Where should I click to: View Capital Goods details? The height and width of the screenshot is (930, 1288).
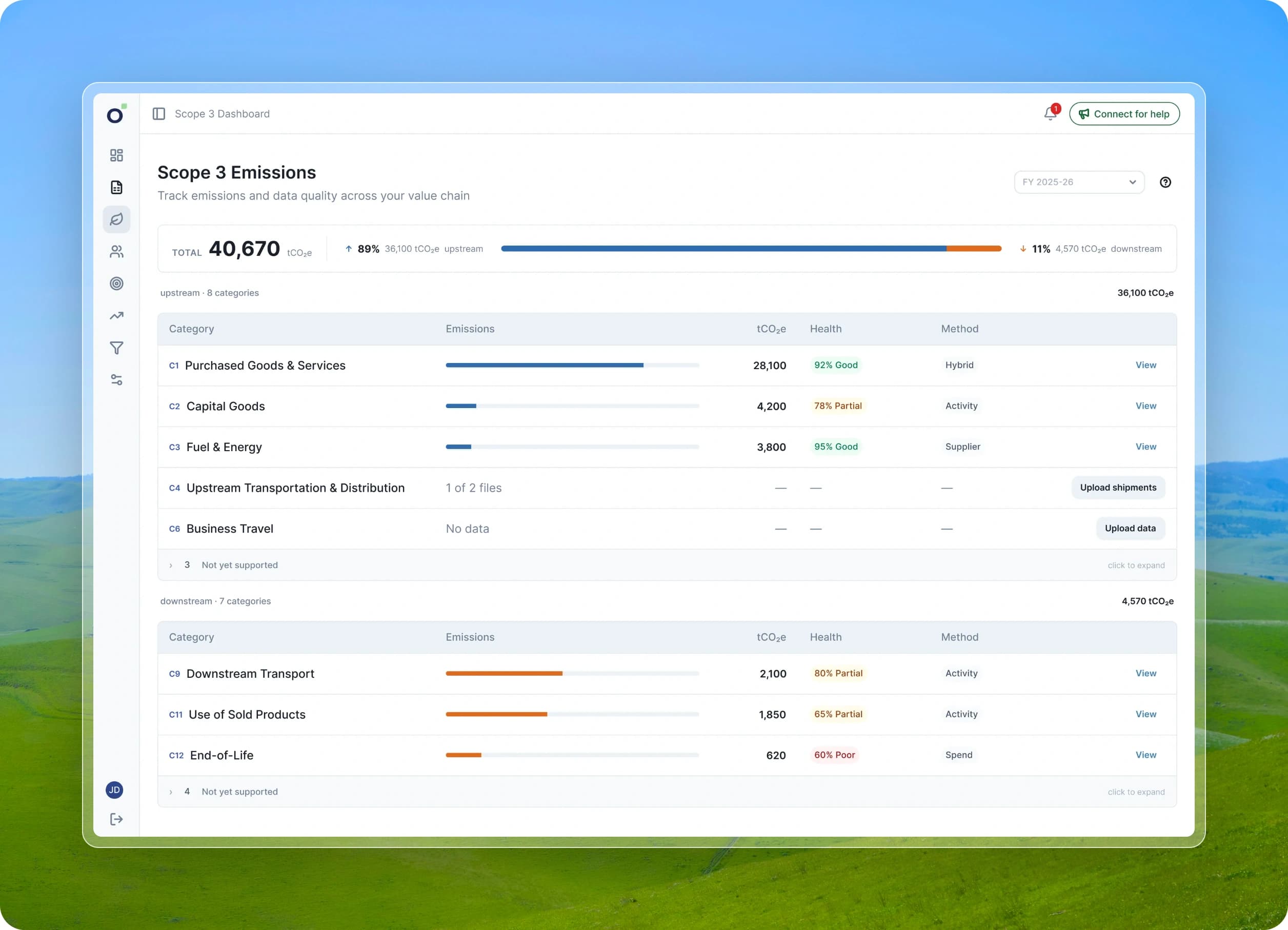(x=1145, y=406)
